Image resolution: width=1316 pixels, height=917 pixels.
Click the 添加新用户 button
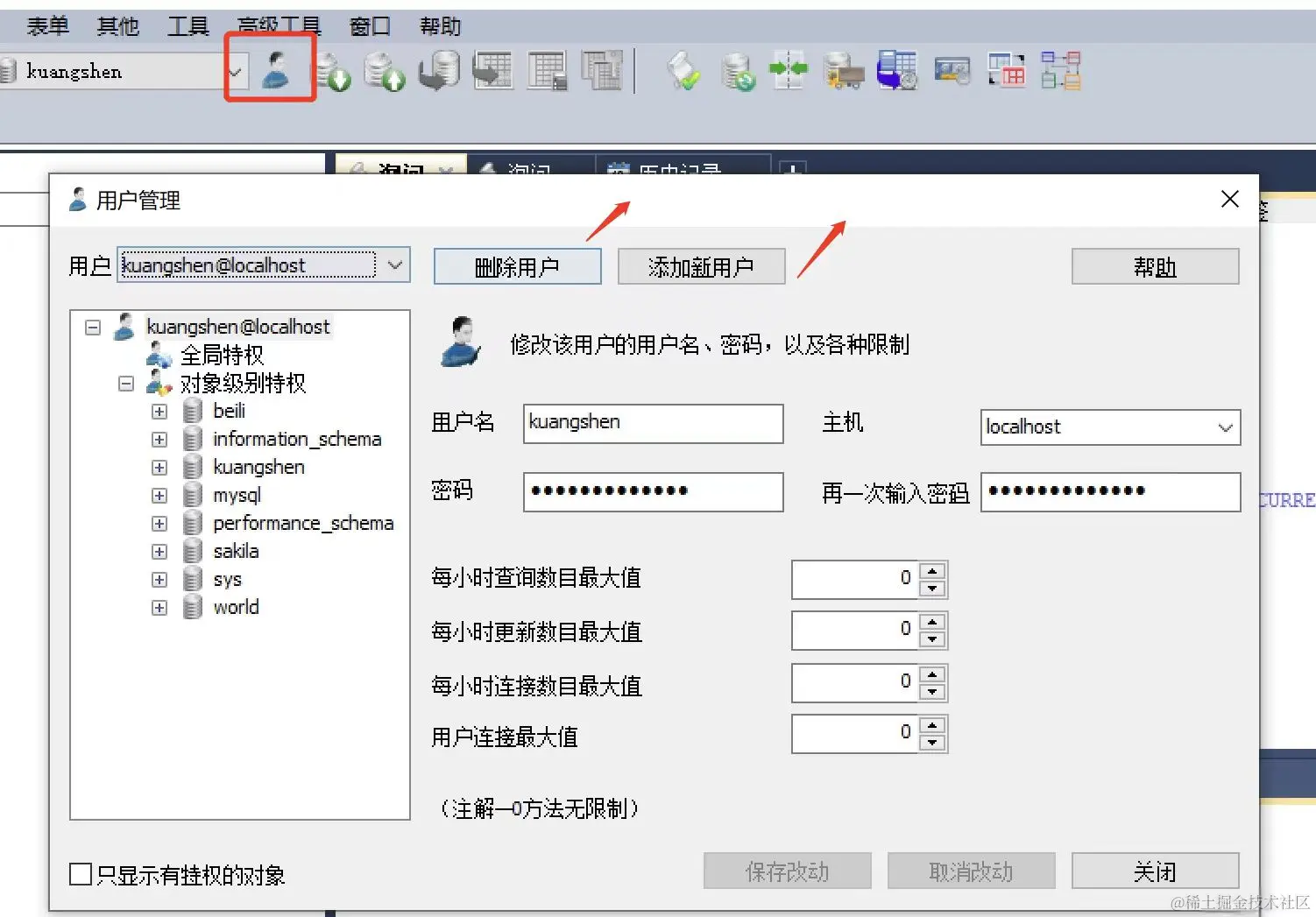pos(701,266)
